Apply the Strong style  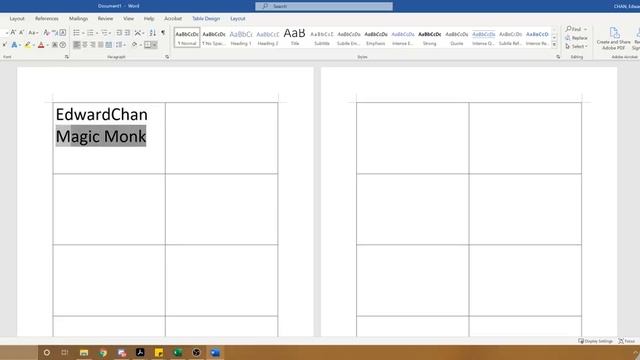tap(429, 38)
